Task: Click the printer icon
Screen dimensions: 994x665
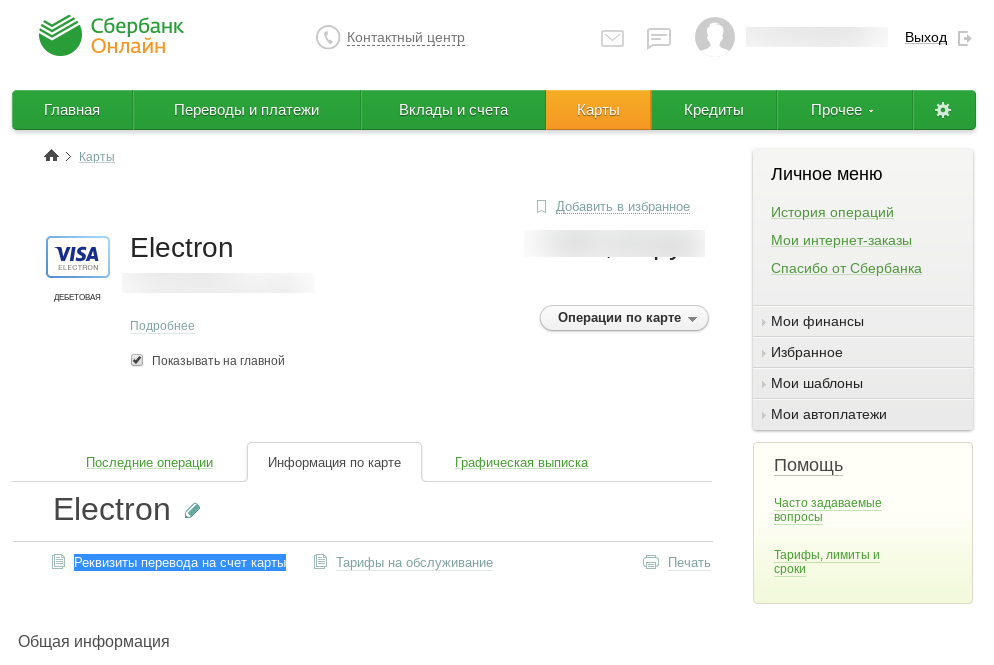Action: pyautogui.click(x=651, y=562)
